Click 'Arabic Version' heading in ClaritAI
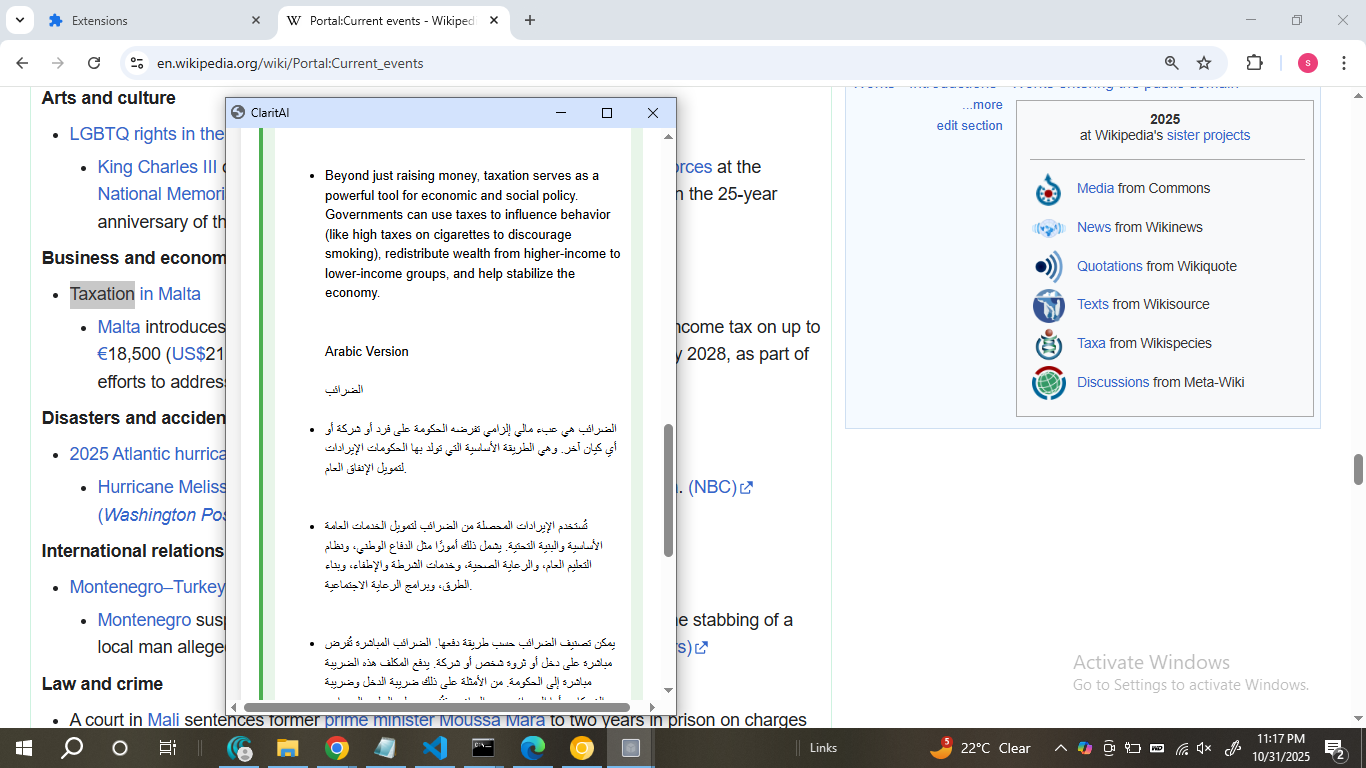The width and height of the screenshot is (1366, 768). (x=366, y=352)
